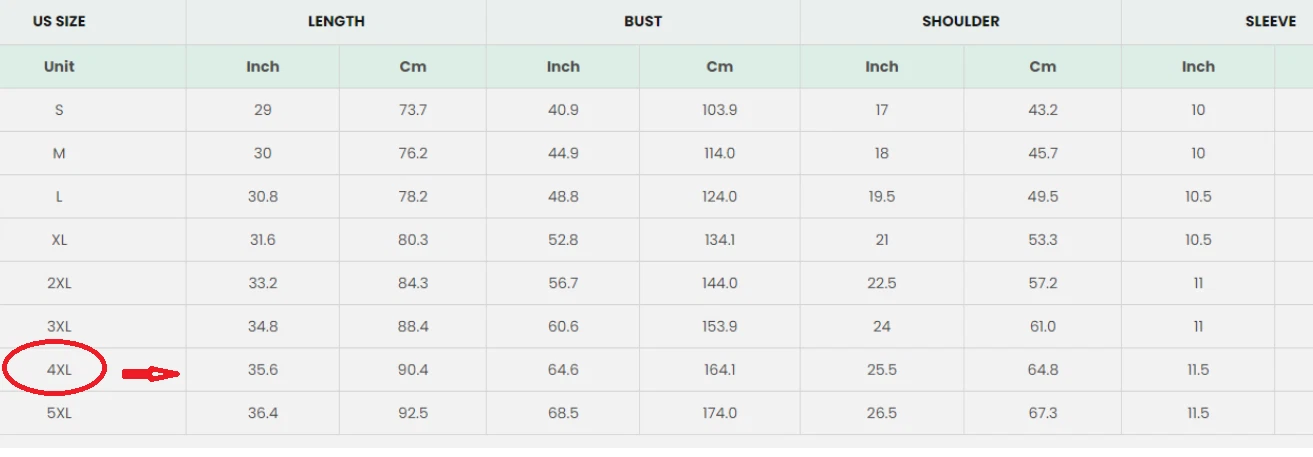Image resolution: width=1313 pixels, height=457 pixels.
Task: Click the 4XL length value 35.6
Action: pyautogui.click(x=263, y=370)
